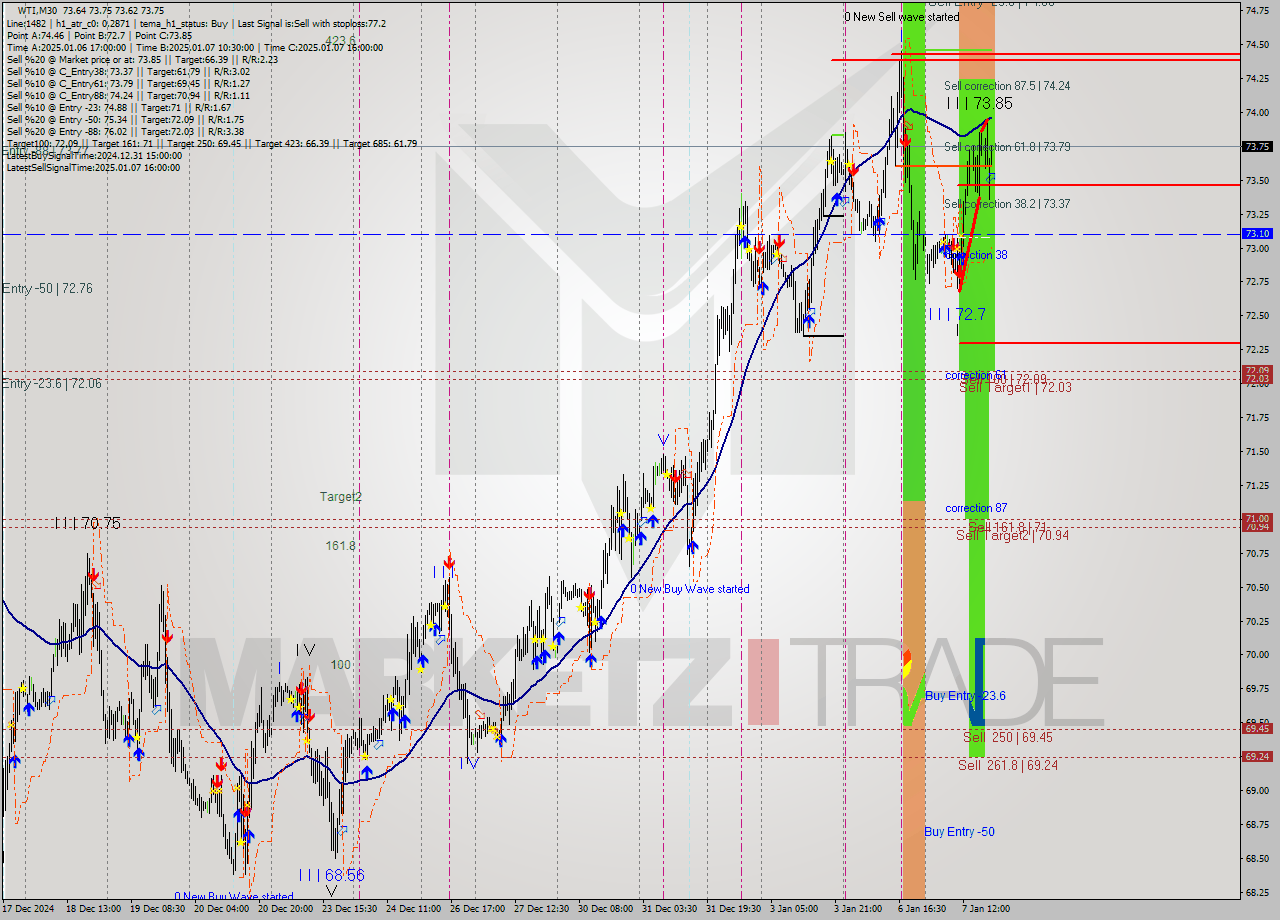Screen dimensions: 1280x920
Task: Click the blue correction 61 label
Action: pos(976,375)
